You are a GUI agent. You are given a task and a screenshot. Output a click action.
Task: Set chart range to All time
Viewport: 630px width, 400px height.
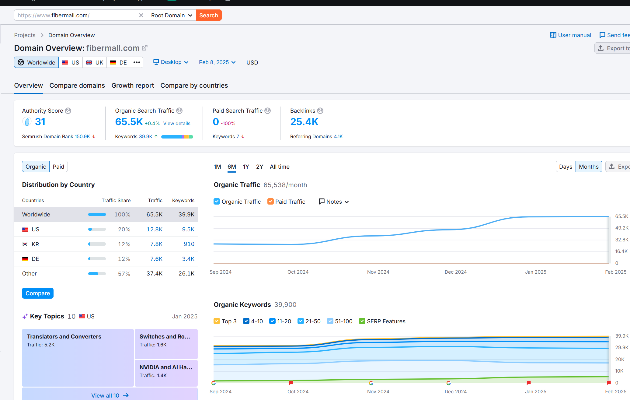(279, 167)
